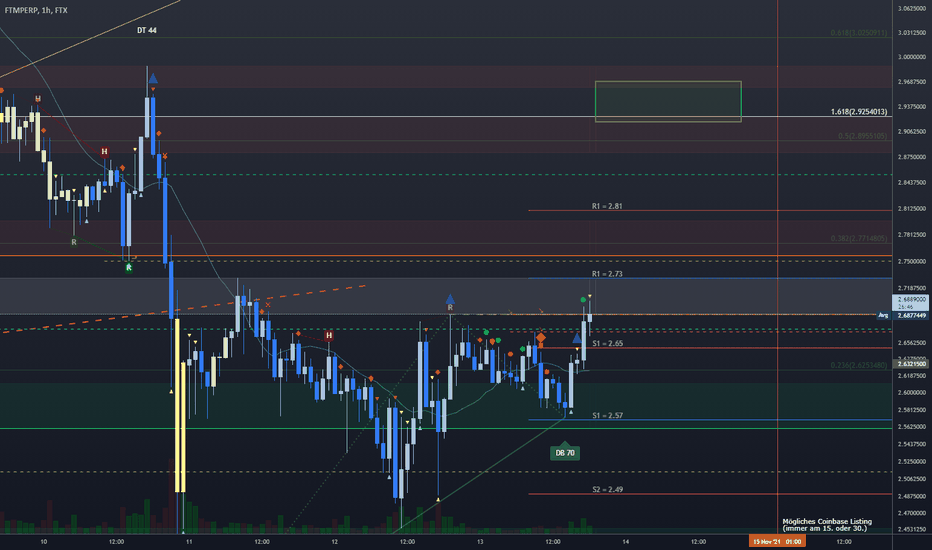
Task: Click the Mögliches Coinbase Listing note
Action: pyautogui.click(x=827, y=524)
